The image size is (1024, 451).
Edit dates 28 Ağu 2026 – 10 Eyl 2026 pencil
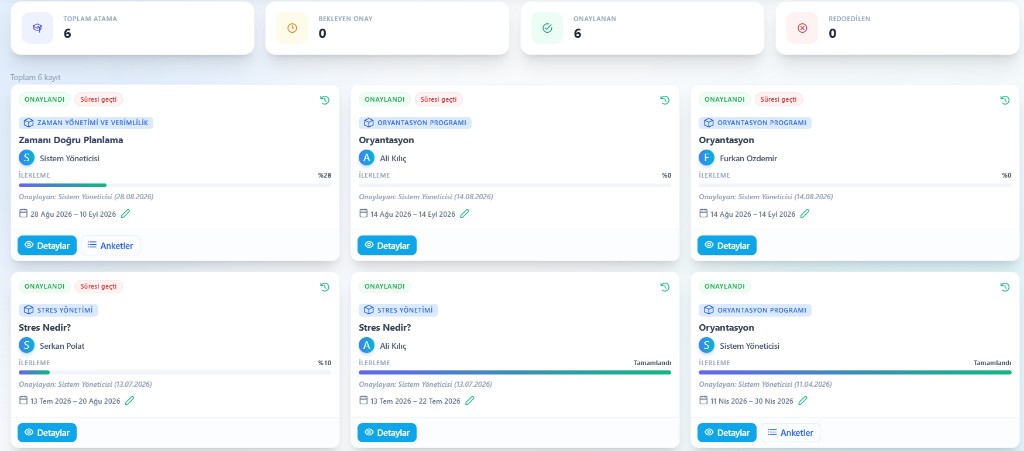pos(125,213)
